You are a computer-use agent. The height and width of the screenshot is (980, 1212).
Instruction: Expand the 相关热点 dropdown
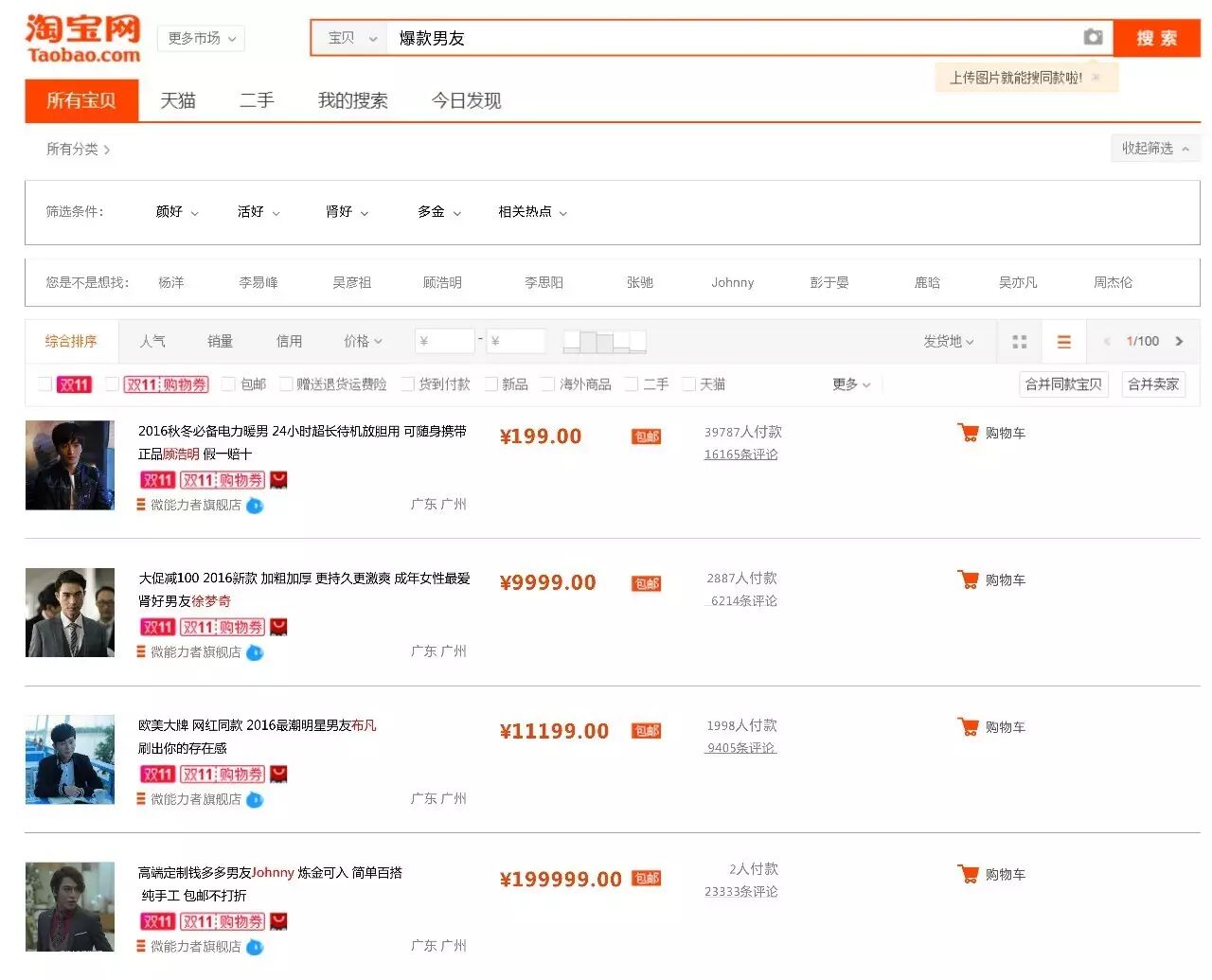pyautogui.click(x=533, y=212)
